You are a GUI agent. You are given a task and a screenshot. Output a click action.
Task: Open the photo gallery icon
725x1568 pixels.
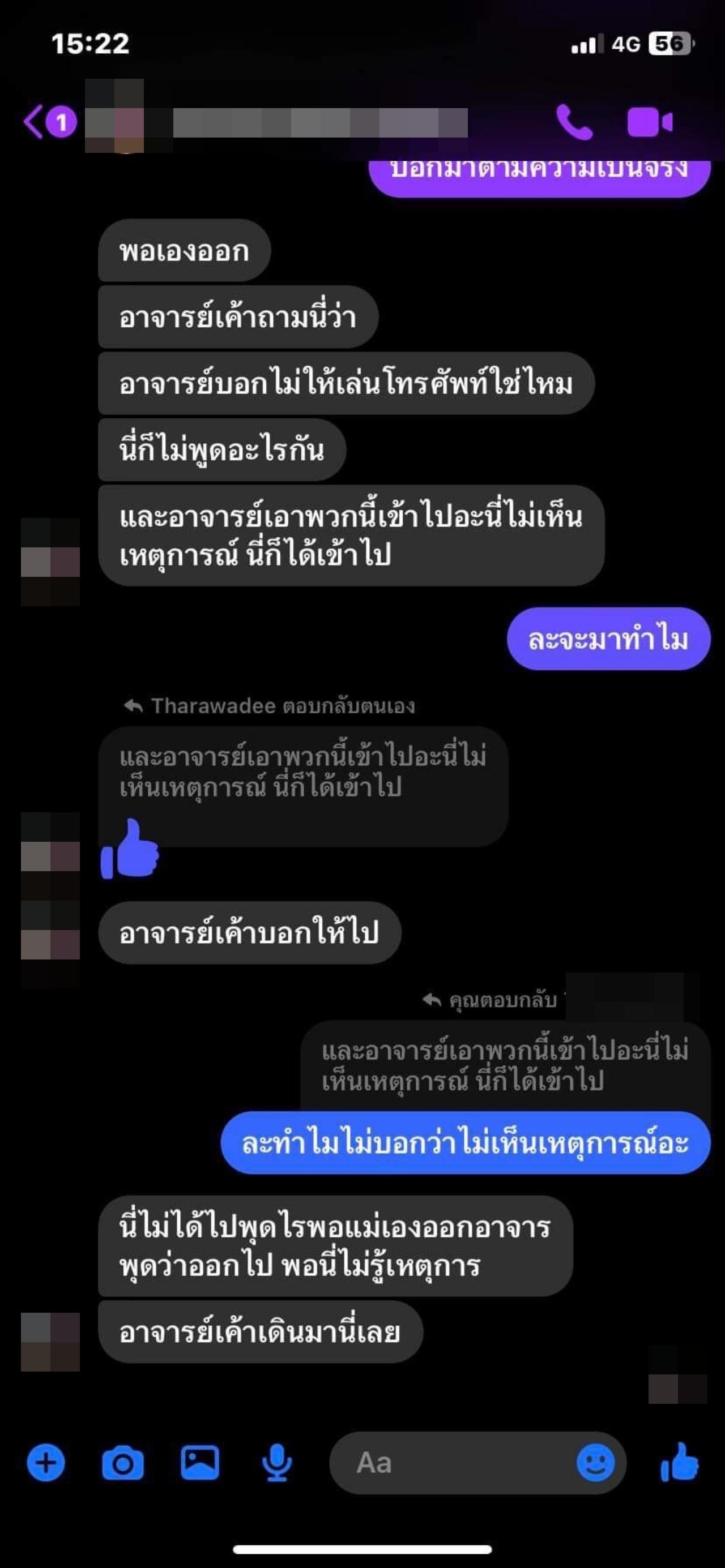click(x=200, y=1462)
